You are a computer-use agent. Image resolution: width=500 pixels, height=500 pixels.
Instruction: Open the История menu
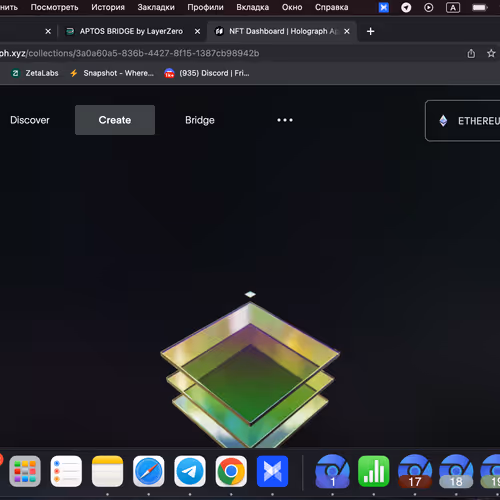[108, 7]
